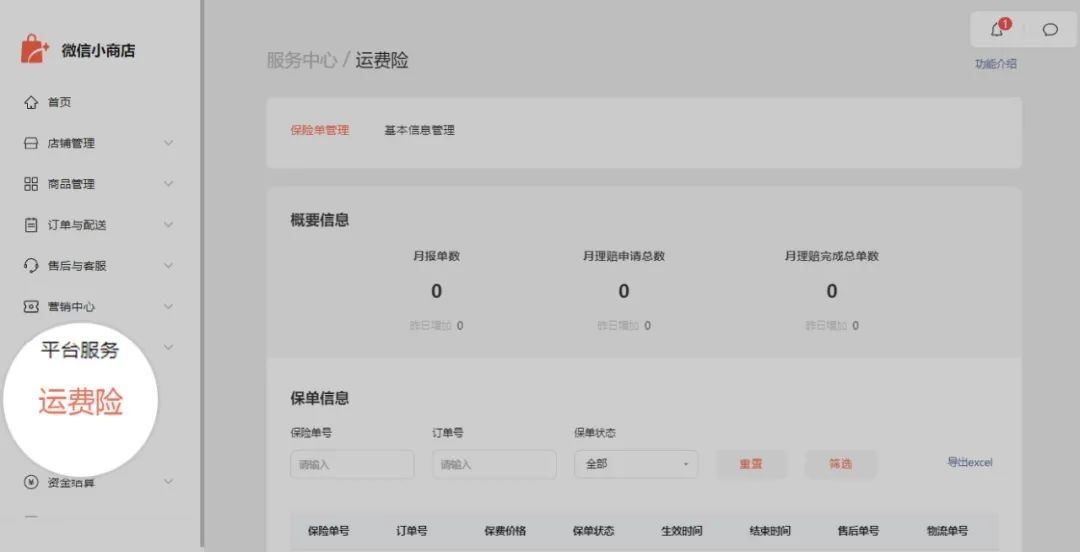Click the grid icon beside 商品管理
Image resolution: width=1080 pixels, height=552 pixels.
pyautogui.click(x=31, y=184)
